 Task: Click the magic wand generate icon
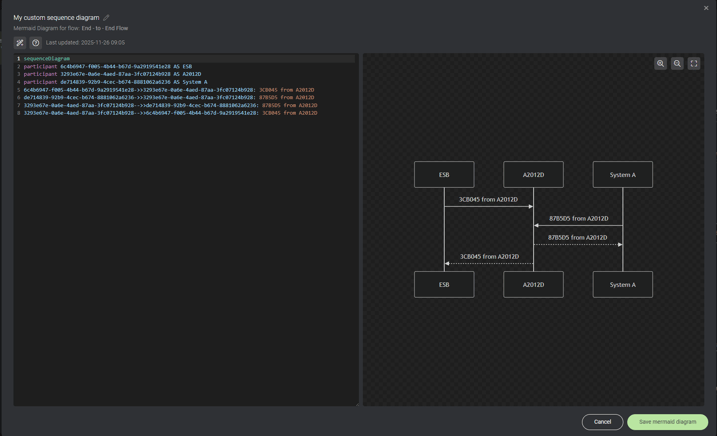pyautogui.click(x=20, y=43)
